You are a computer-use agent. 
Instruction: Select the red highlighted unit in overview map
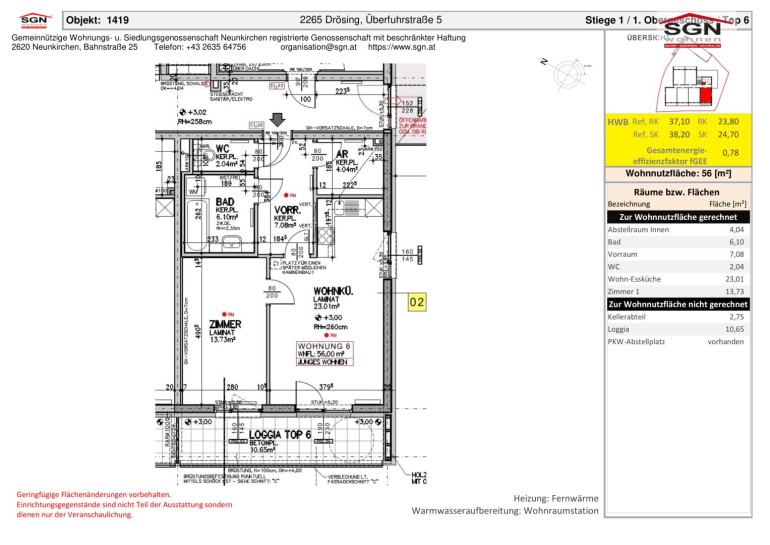pyautogui.click(x=705, y=96)
